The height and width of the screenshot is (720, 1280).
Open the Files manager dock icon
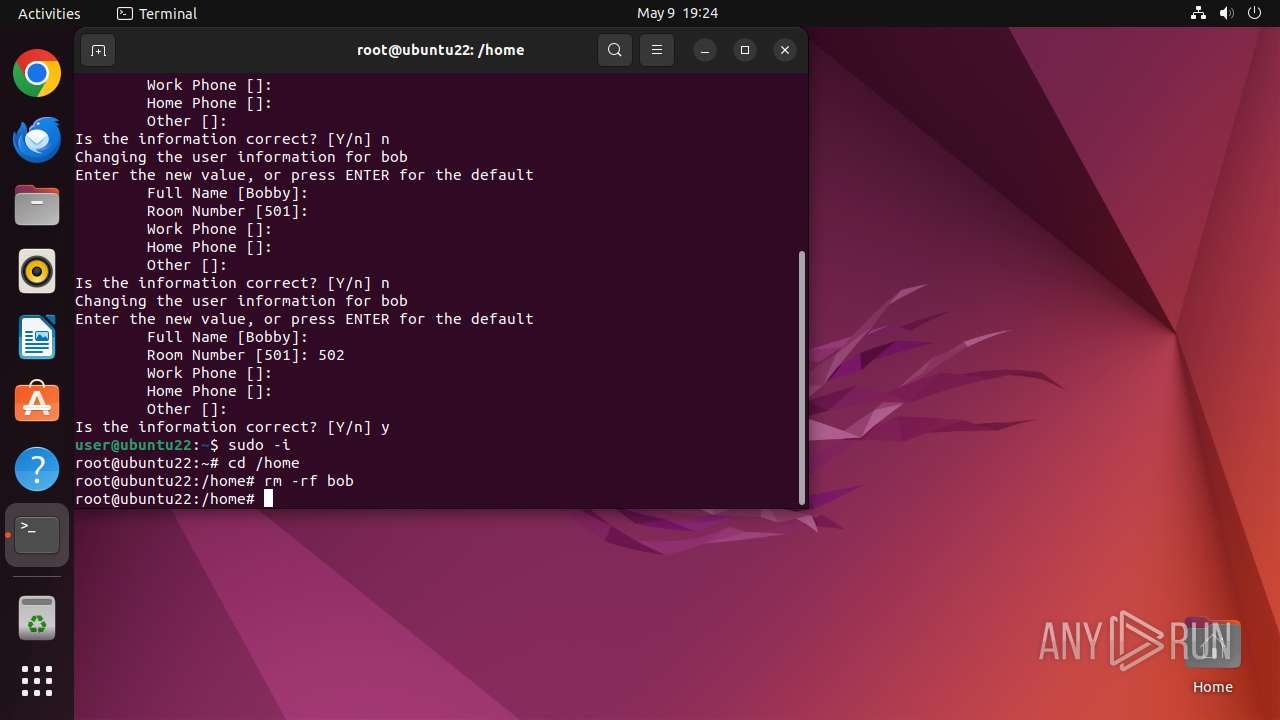(37, 205)
